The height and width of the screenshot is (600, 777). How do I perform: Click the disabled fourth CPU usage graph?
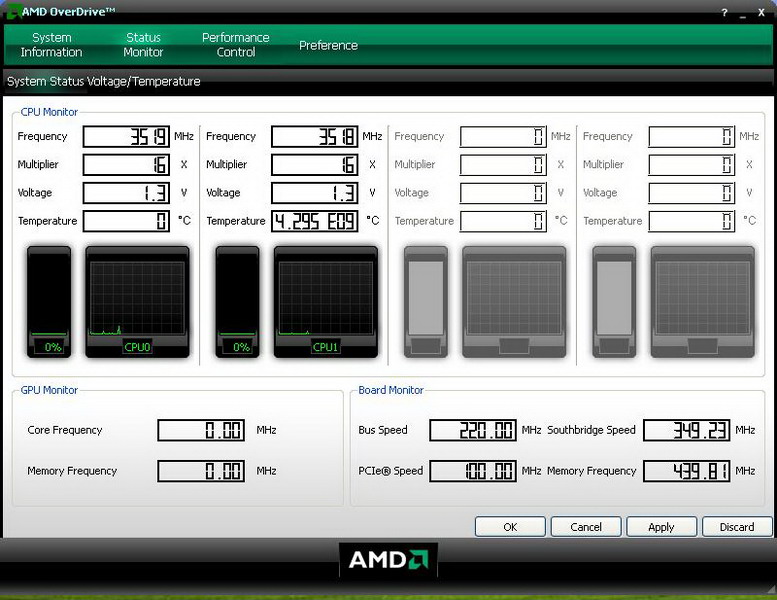pyautogui.click(x=703, y=302)
